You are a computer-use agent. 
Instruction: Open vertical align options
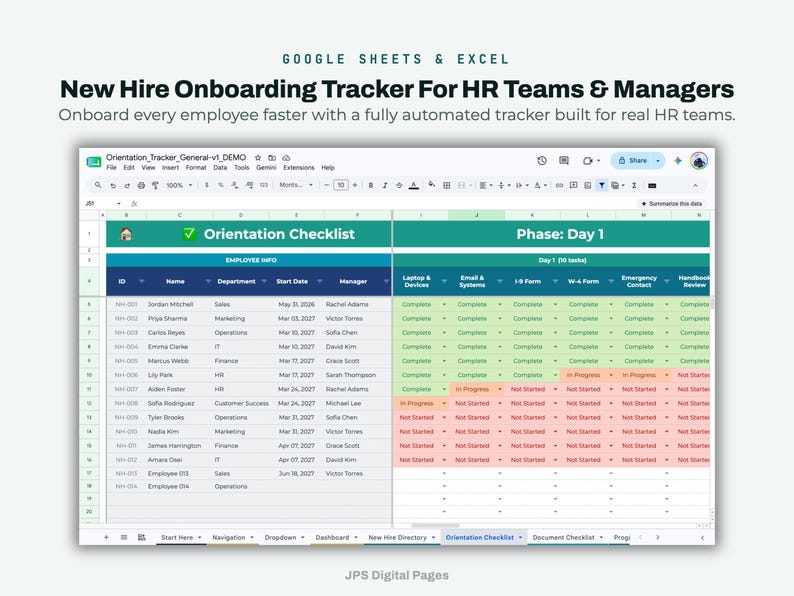click(x=503, y=185)
